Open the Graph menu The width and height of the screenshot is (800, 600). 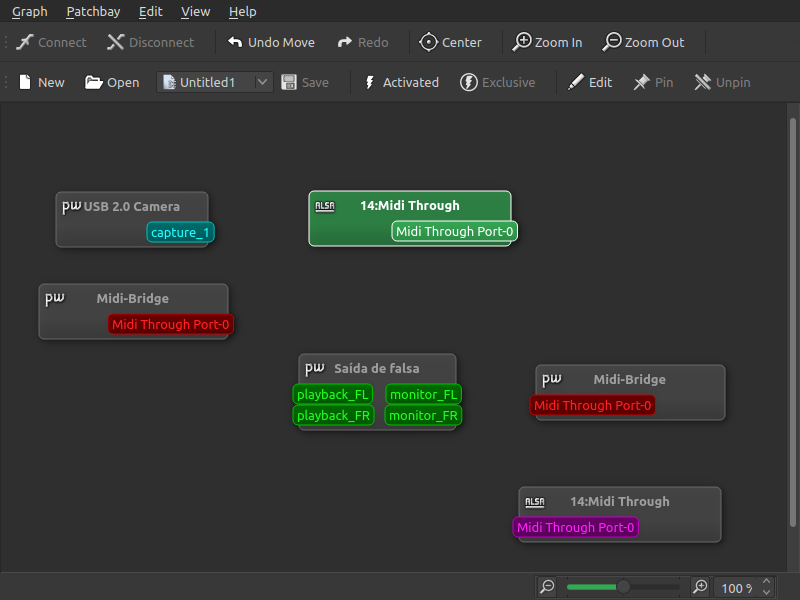29,11
